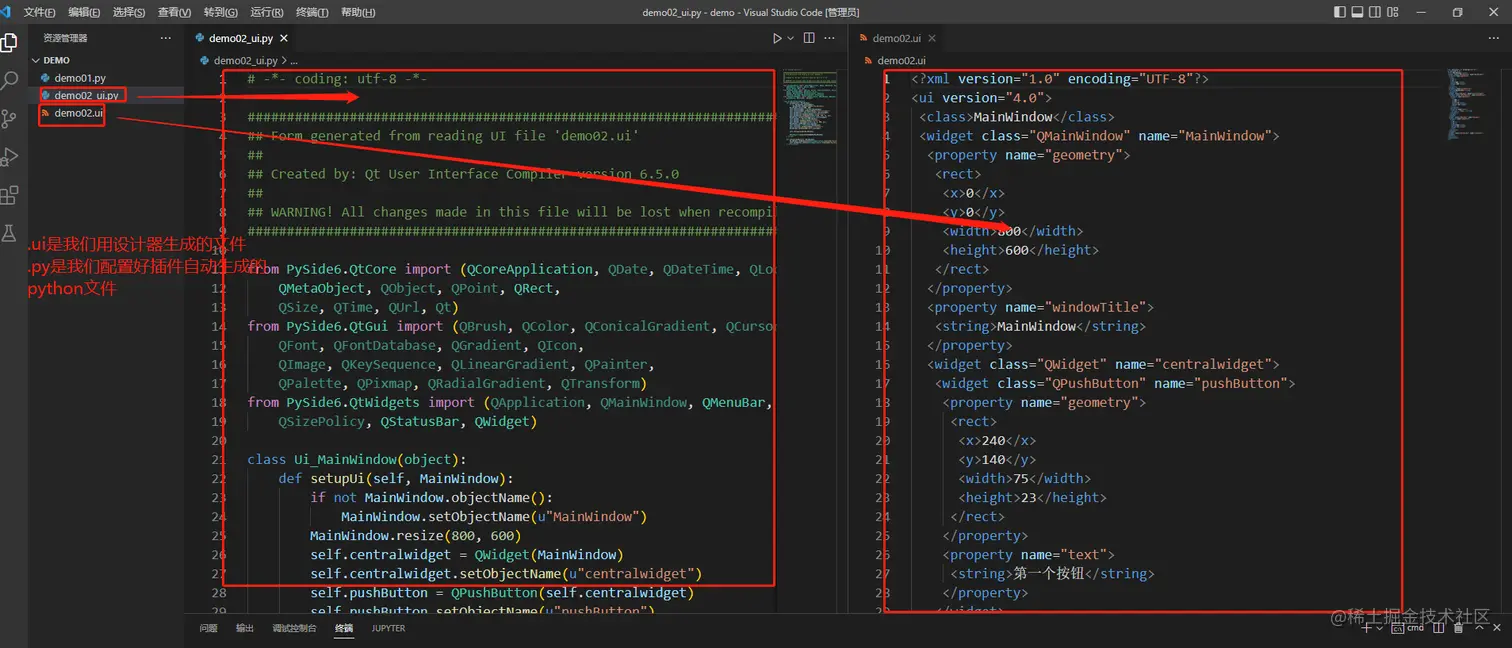Screen dimensions: 1512x648
Task: Click the '<ui version="4.0">' XML line
Action: (981, 97)
